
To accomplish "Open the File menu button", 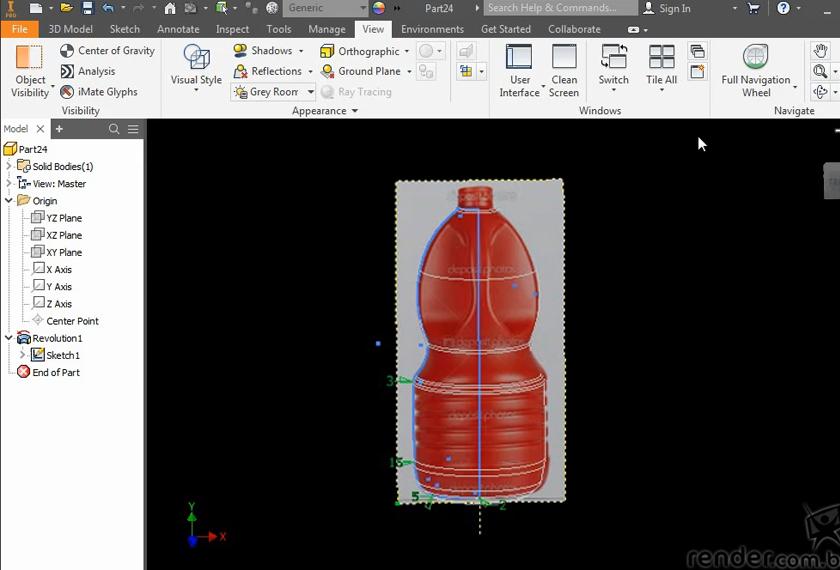I will pos(19,29).
